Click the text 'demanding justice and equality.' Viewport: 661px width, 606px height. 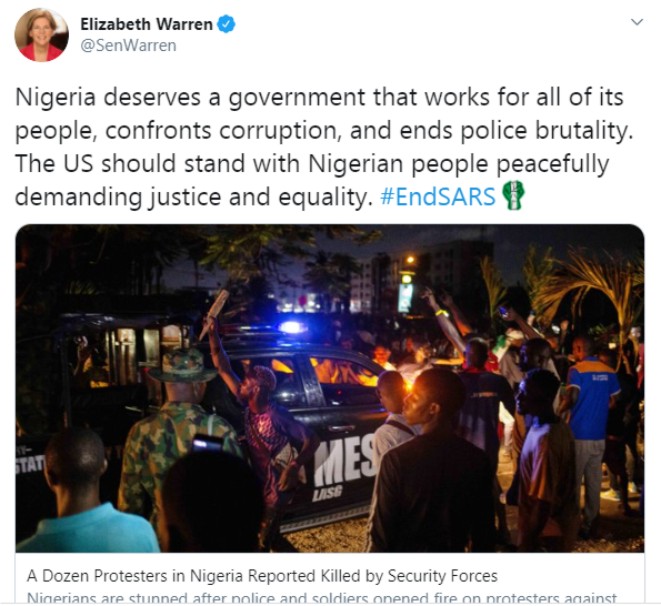tap(194, 197)
